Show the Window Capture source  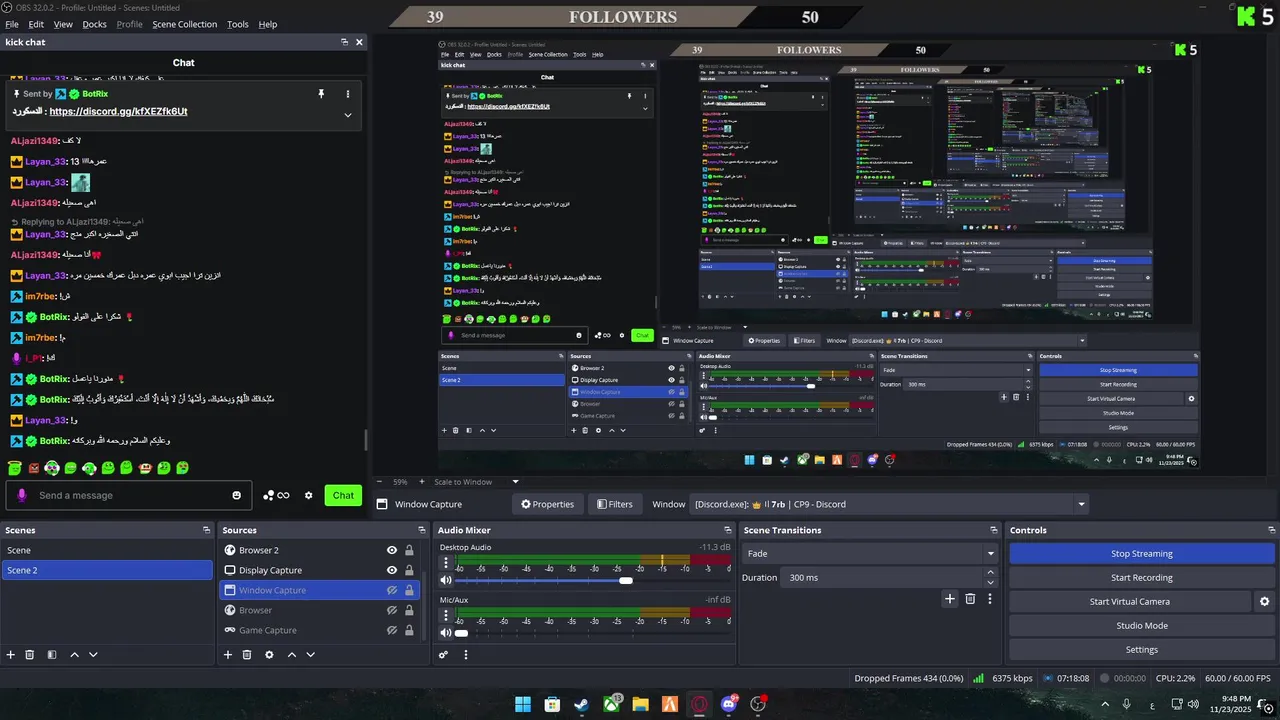pos(392,590)
